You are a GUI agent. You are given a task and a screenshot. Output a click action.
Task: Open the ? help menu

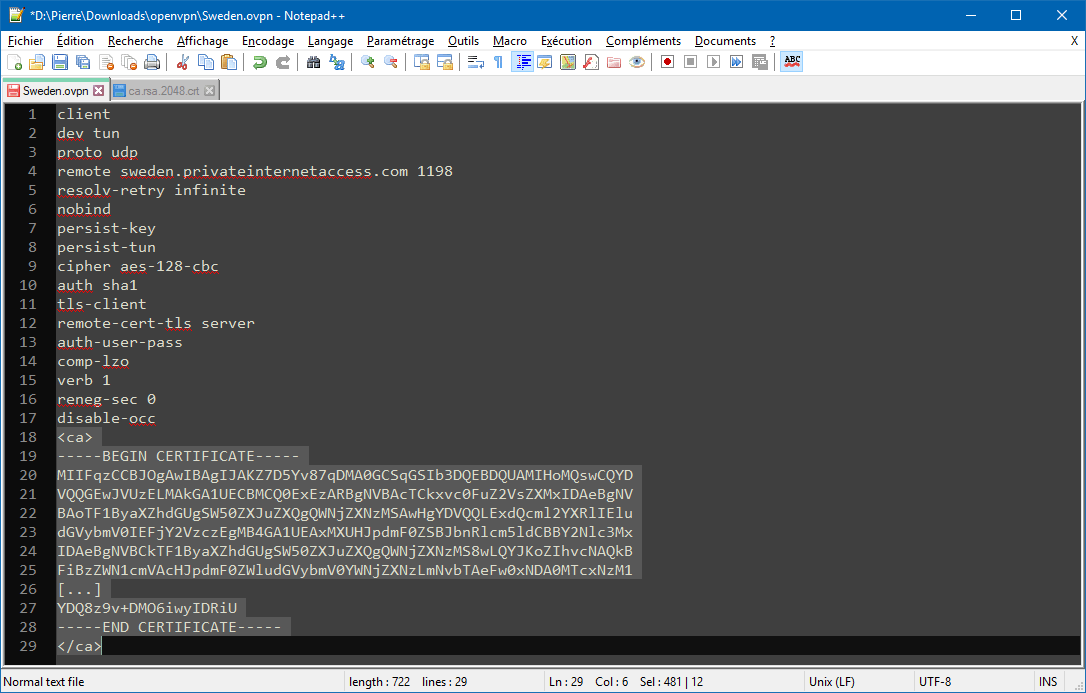772,41
